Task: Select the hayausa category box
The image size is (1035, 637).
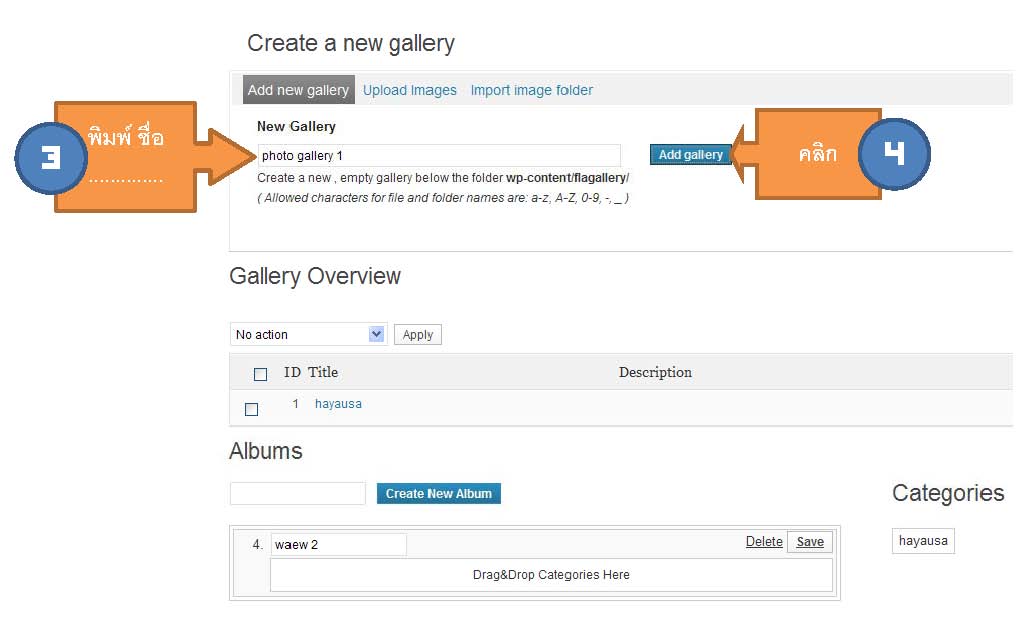Action: (x=923, y=541)
